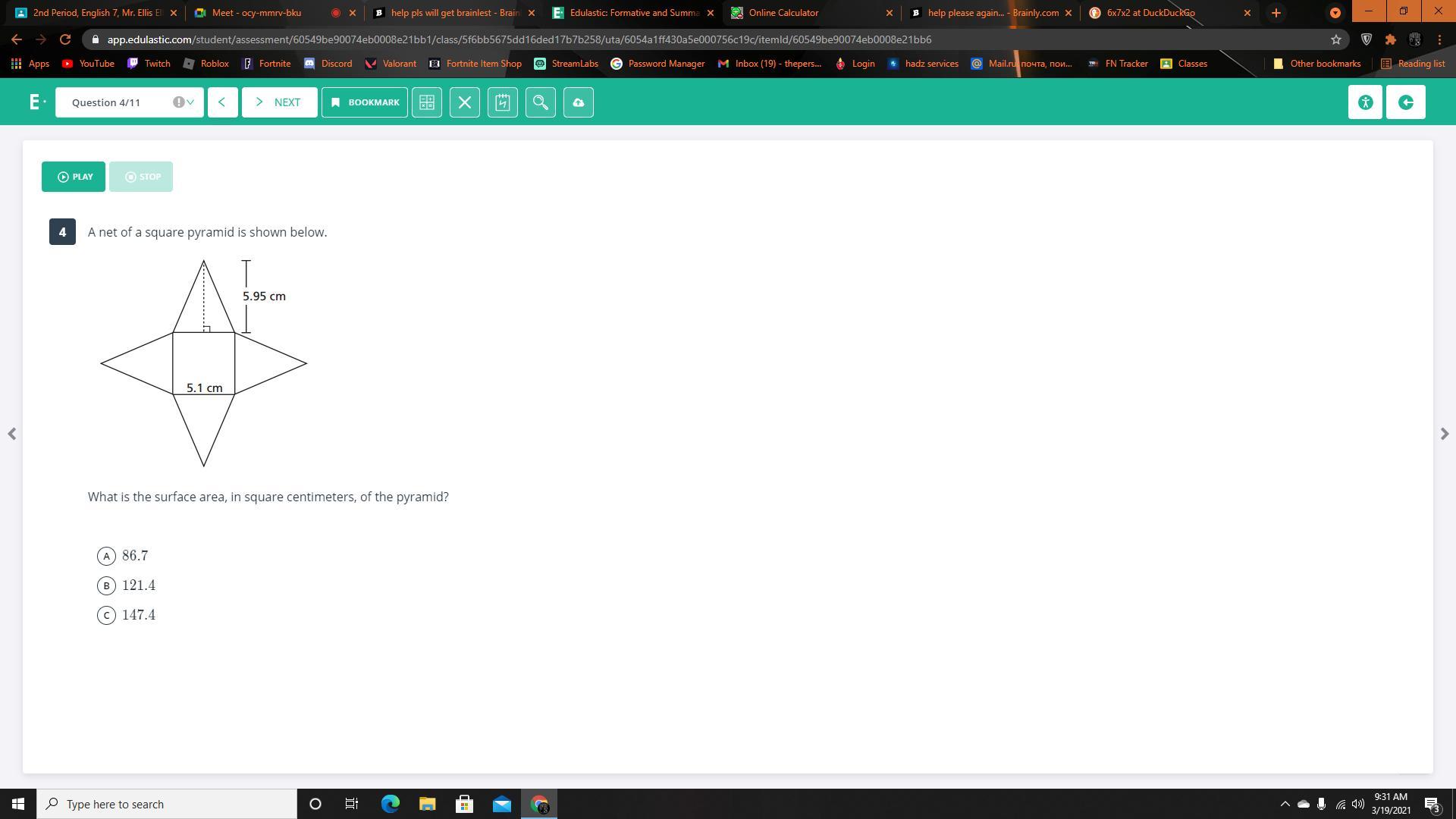
Task: Click the cloud upload icon
Action: point(579,102)
